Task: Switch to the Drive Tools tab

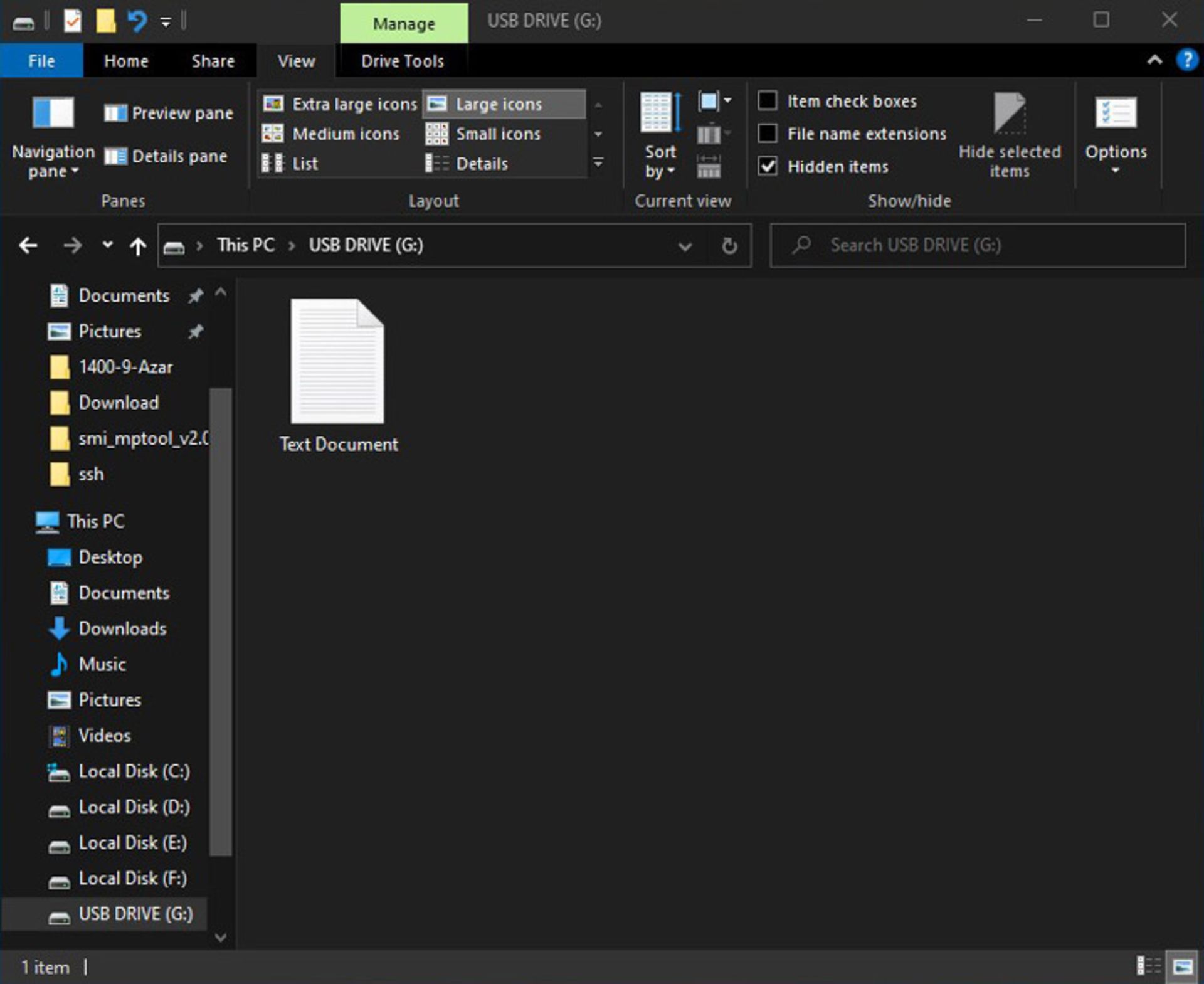Action: 402,60
